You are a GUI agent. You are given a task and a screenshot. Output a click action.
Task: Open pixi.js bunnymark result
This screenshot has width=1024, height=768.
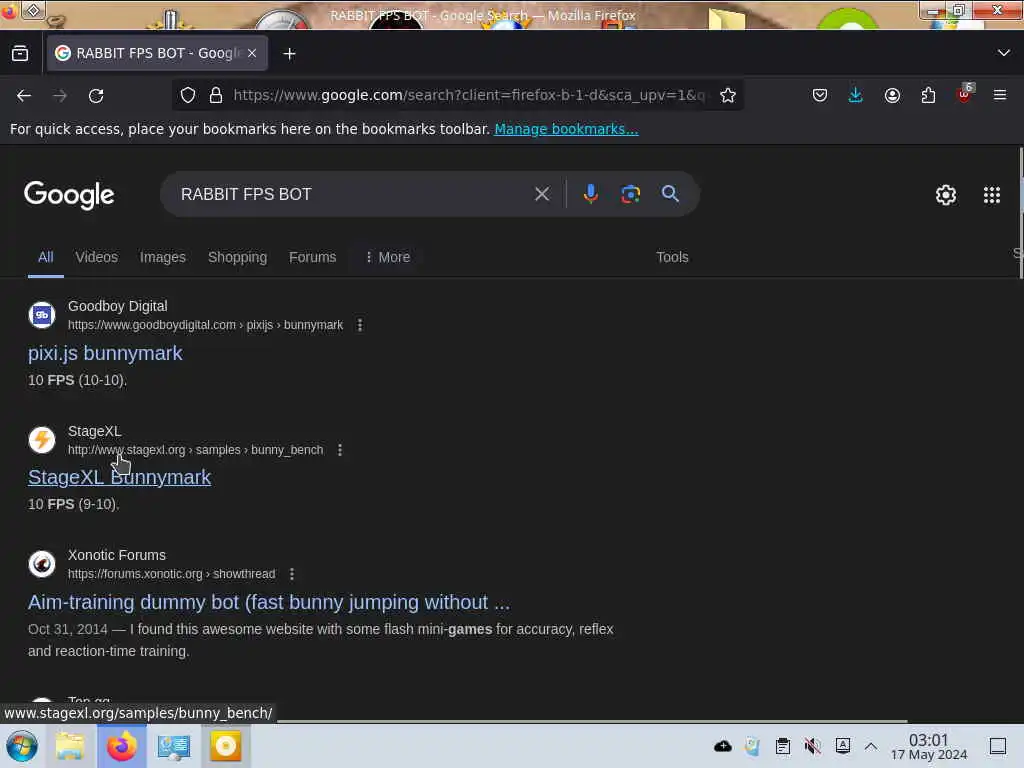tap(105, 353)
